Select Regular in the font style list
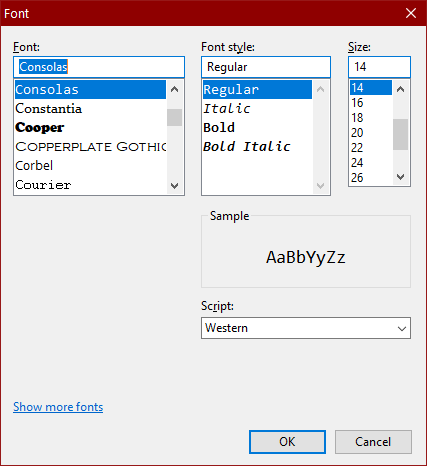This screenshot has width=427, height=466. pos(257,89)
